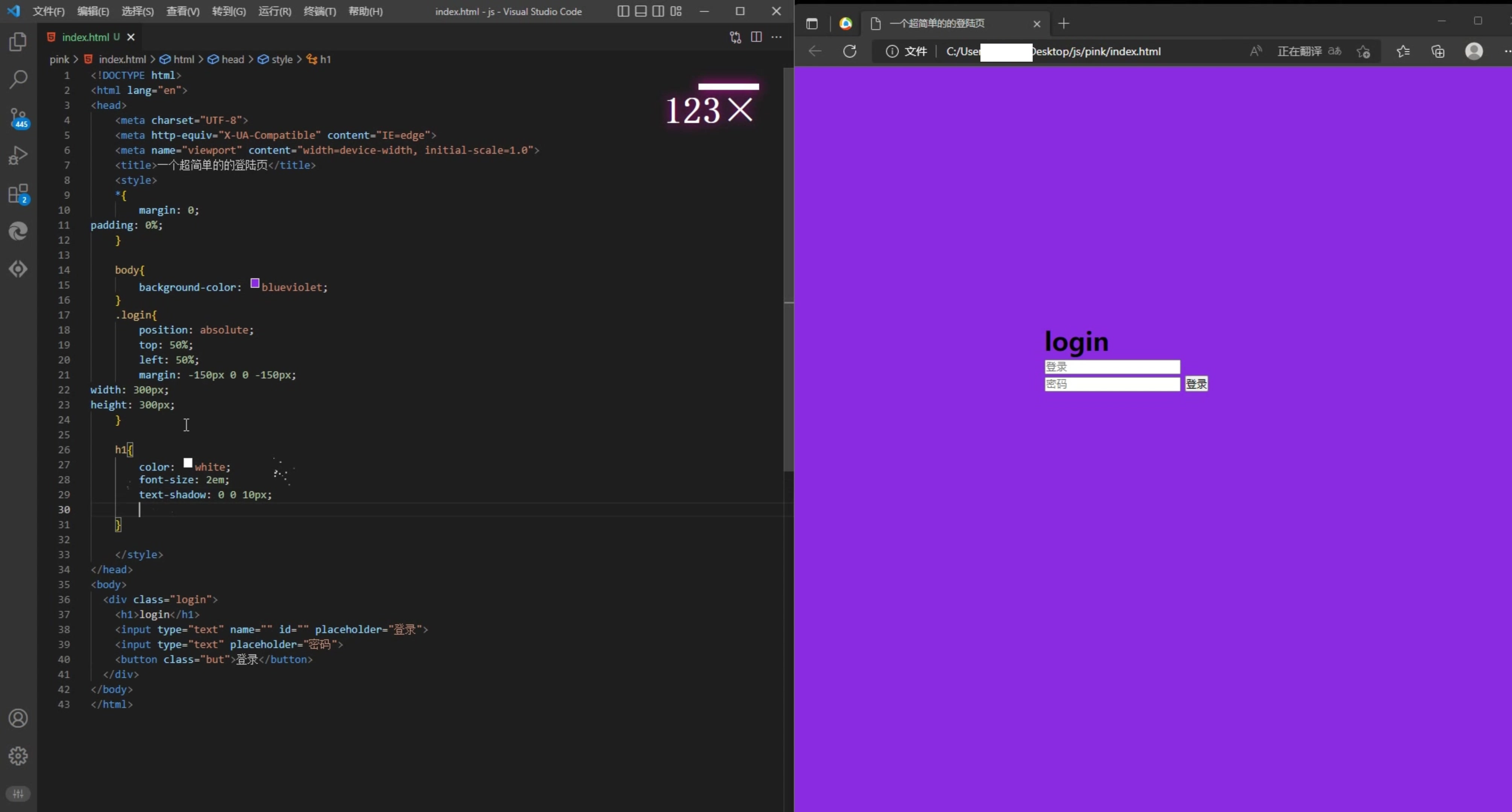1512x812 pixels.
Task: Click the open changes icon in editor toolbar
Action: (x=735, y=37)
